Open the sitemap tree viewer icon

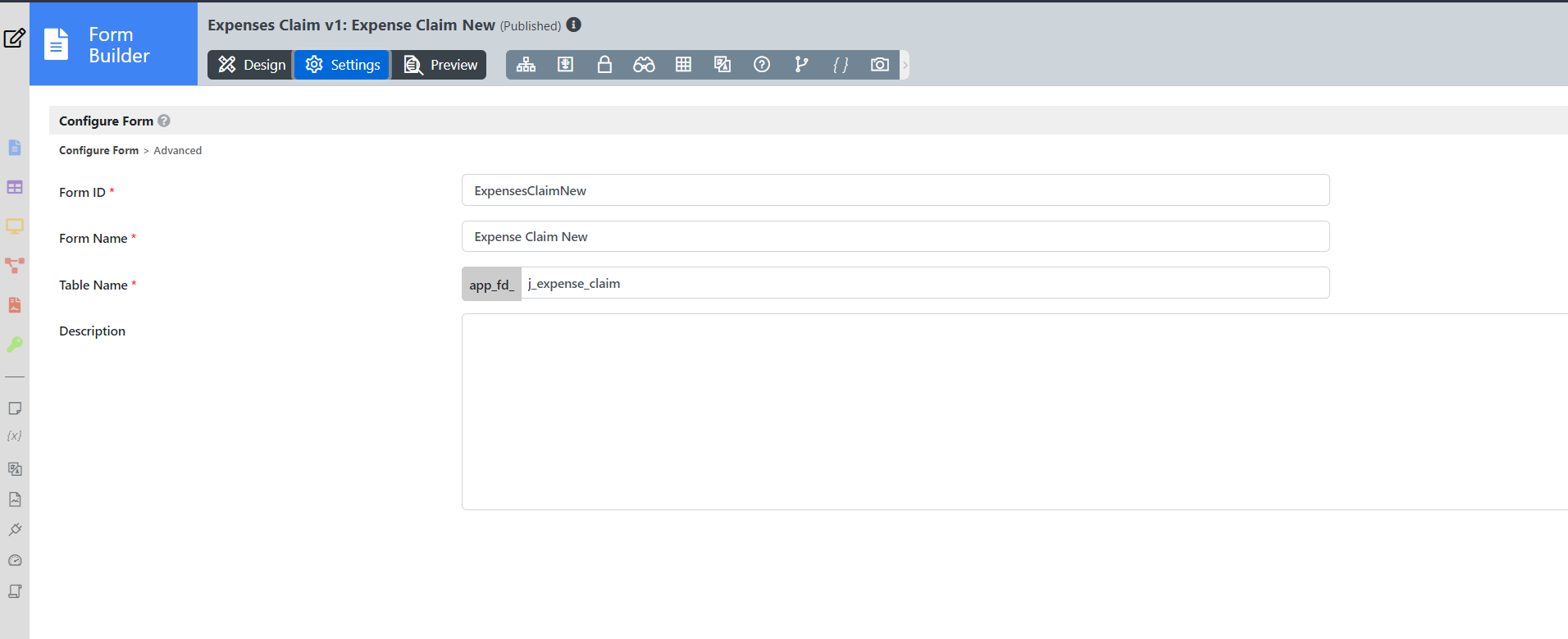pyautogui.click(x=526, y=65)
